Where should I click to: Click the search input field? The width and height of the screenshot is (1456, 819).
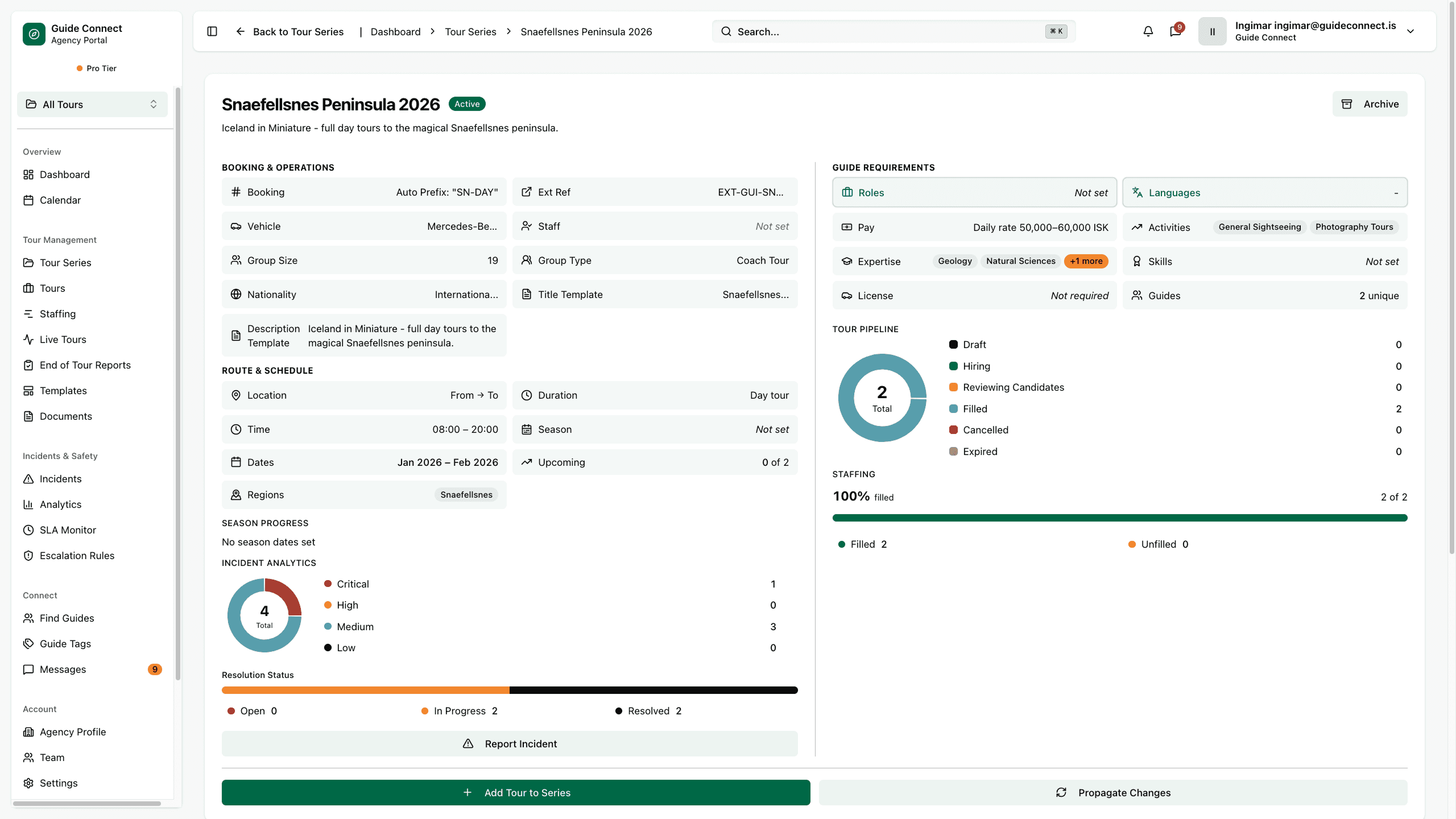[x=887, y=31]
